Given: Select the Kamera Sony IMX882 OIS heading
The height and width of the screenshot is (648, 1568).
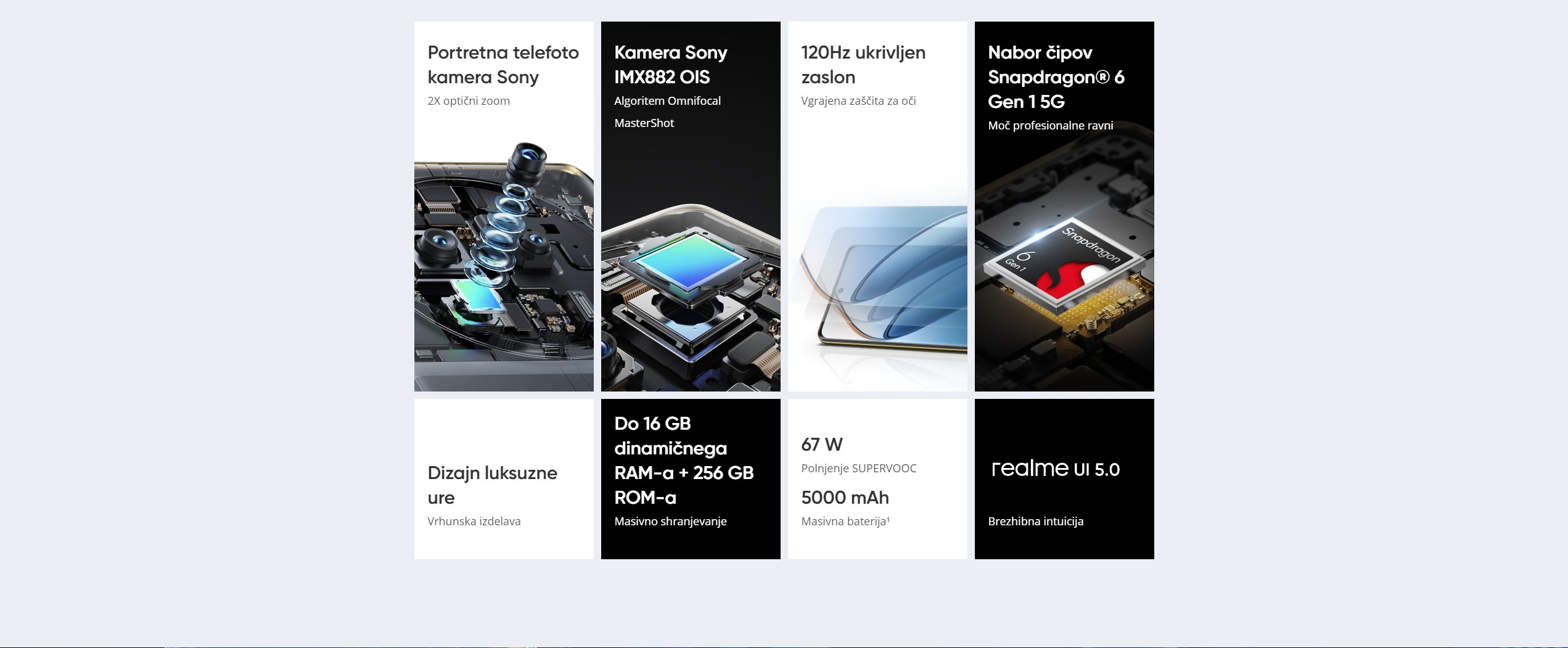Looking at the screenshot, I should tap(671, 65).
